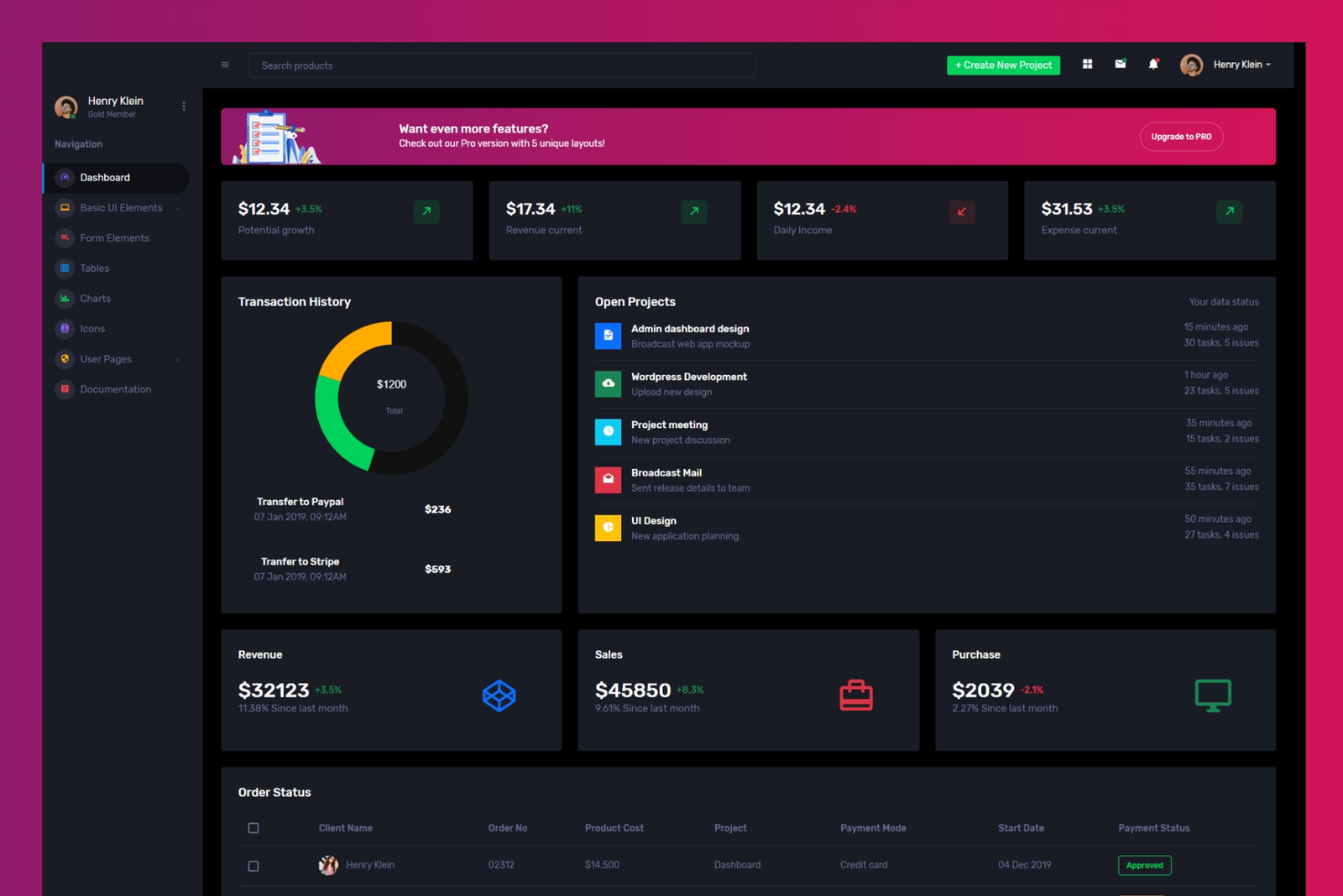Open the Tables section via its grid icon
The width and height of the screenshot is (1343, 896).
point(65,268)
